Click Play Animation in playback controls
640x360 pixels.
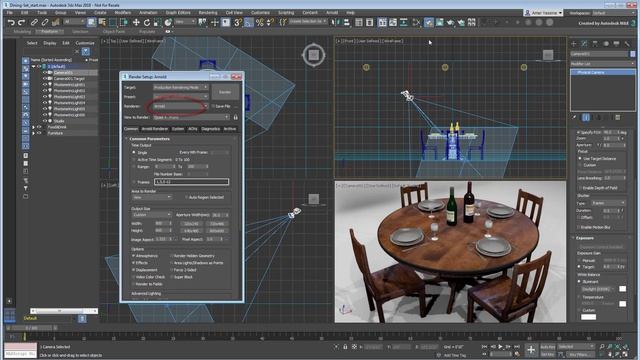coord(501,347)
